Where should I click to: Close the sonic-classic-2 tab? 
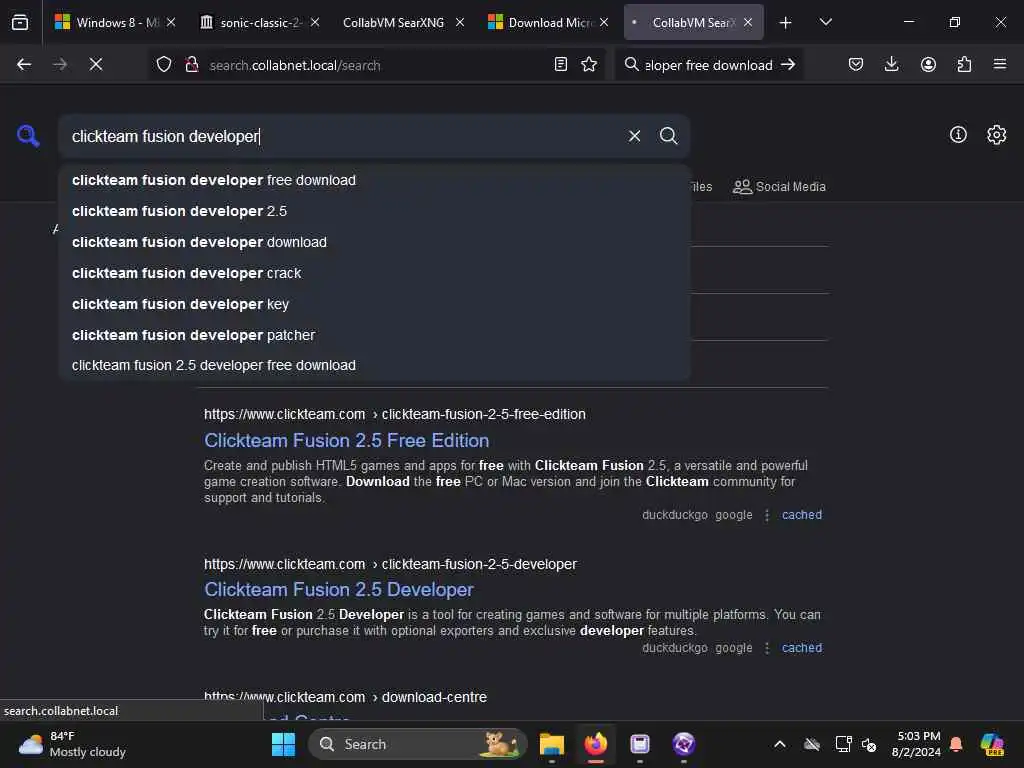(x=315, y=22)
